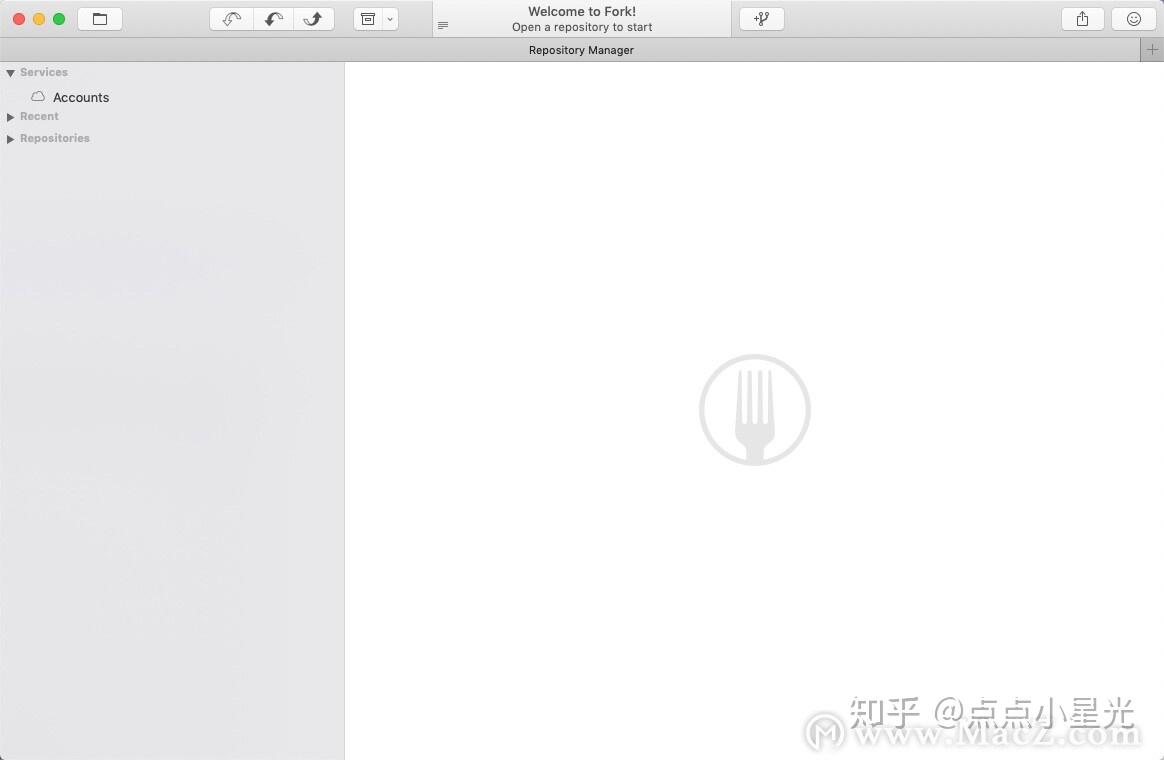Select the Push arrow icon
The width and height of the screenshot is (1164, 760).
[x=314, y=18]
